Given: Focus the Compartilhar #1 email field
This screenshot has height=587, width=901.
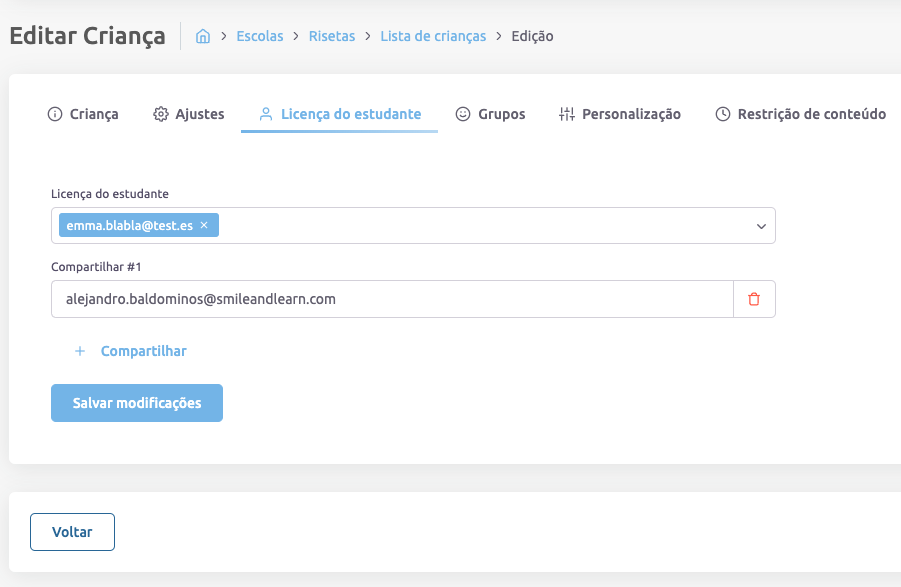Looking at the screenshot, I should [x=392, y=299].
